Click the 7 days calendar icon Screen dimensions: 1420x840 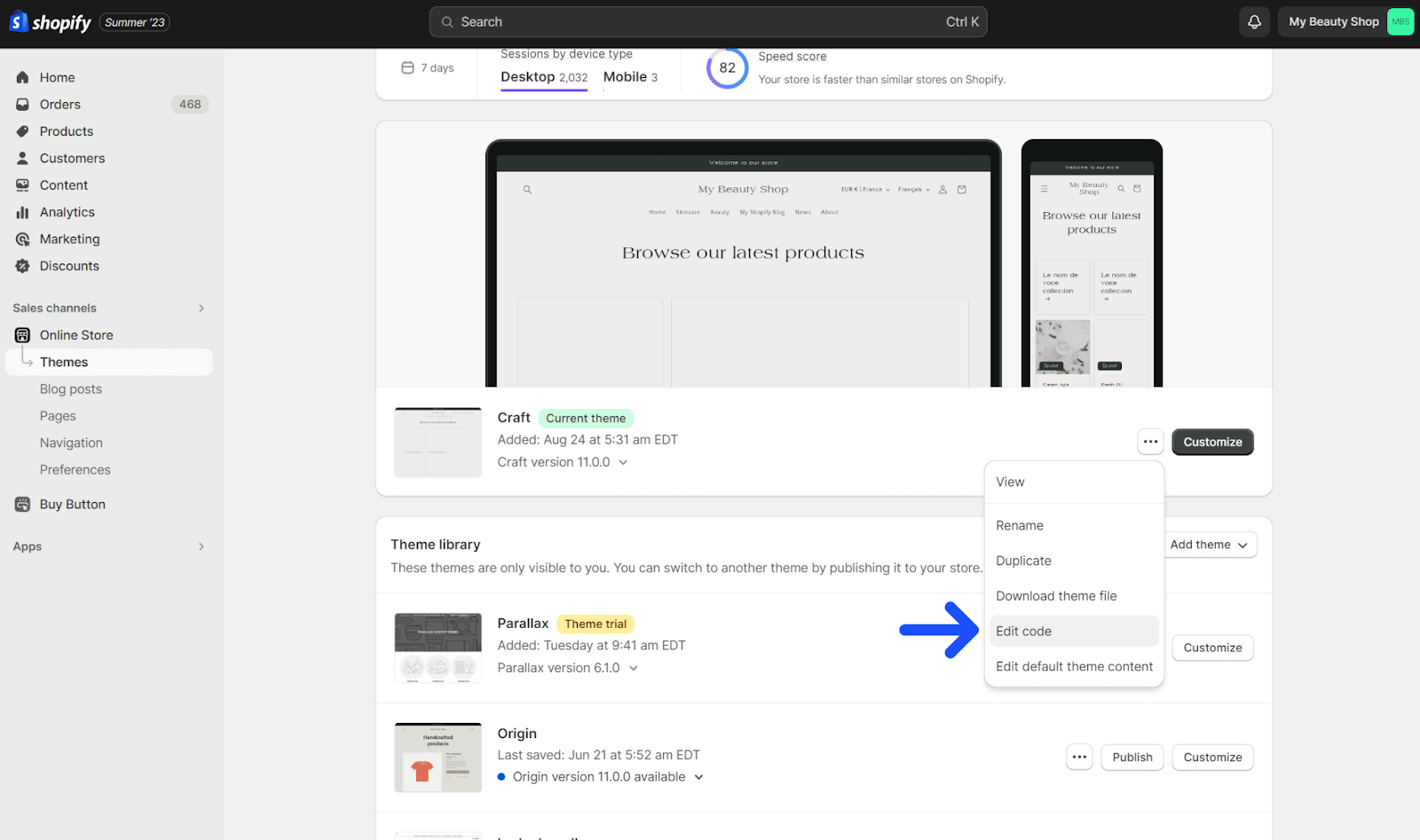click(407, 67)
